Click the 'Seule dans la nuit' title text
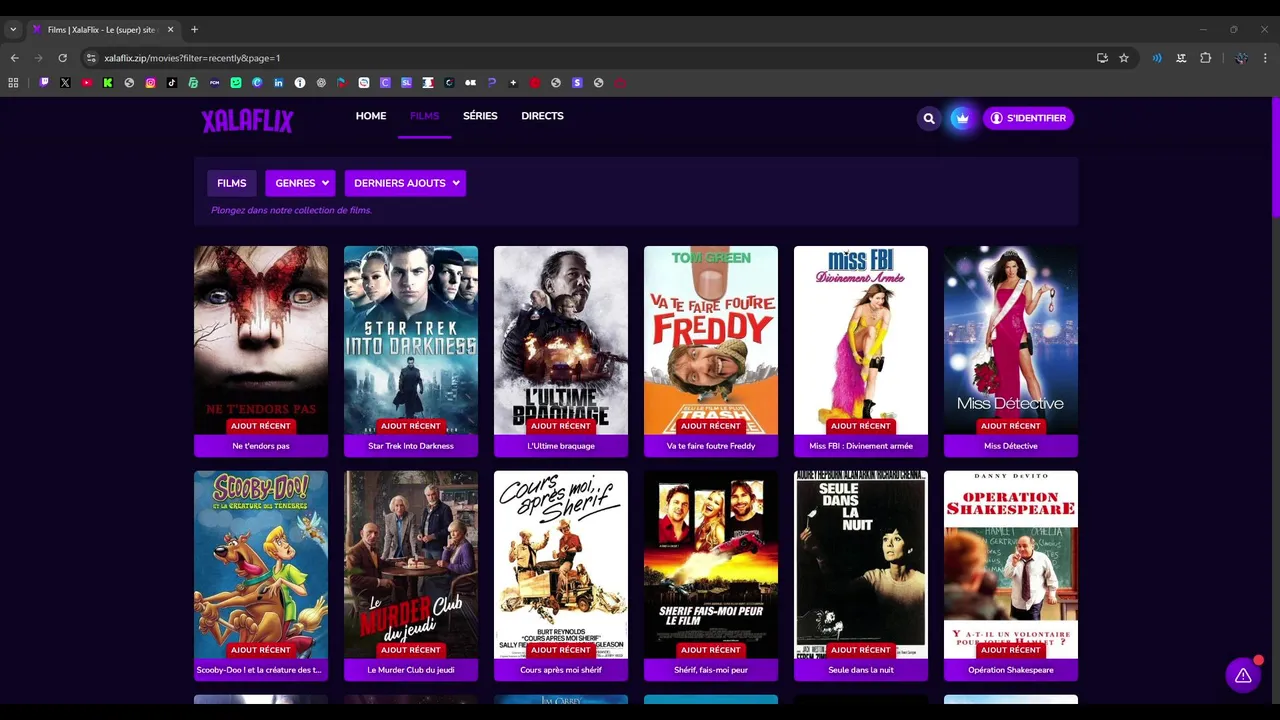 861,670
